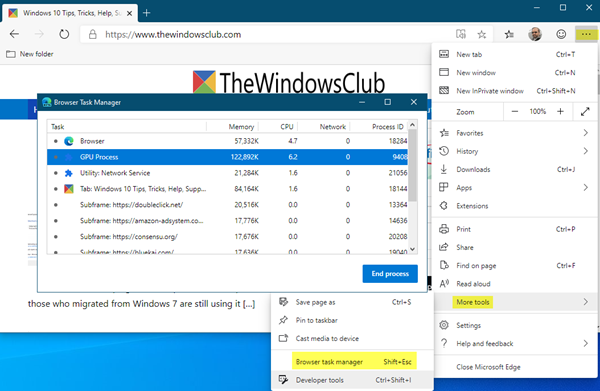The height and width of the screenshot is (391, 600).
Task: Sort by the CPU column header
Action: click(x=278, y=127)
